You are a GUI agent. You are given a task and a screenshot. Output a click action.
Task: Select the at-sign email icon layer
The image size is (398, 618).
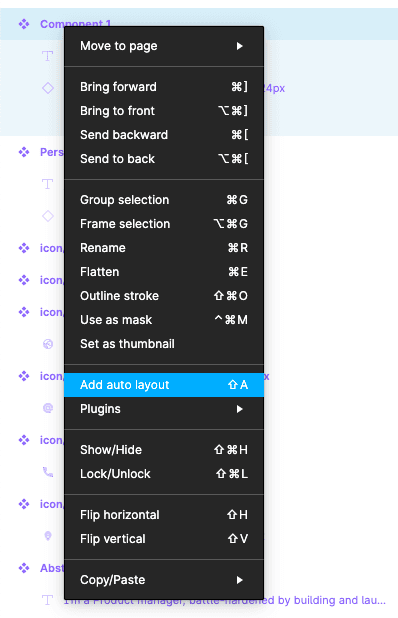pyautogui.click(x=48, y=408)
